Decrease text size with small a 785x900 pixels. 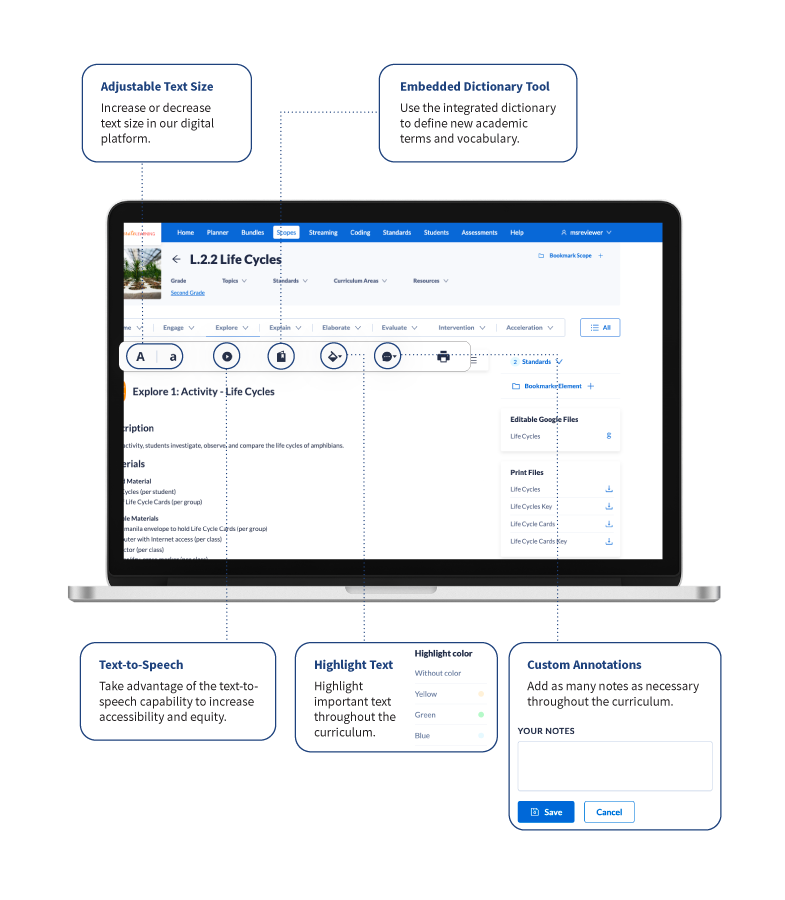click(173, 357)
